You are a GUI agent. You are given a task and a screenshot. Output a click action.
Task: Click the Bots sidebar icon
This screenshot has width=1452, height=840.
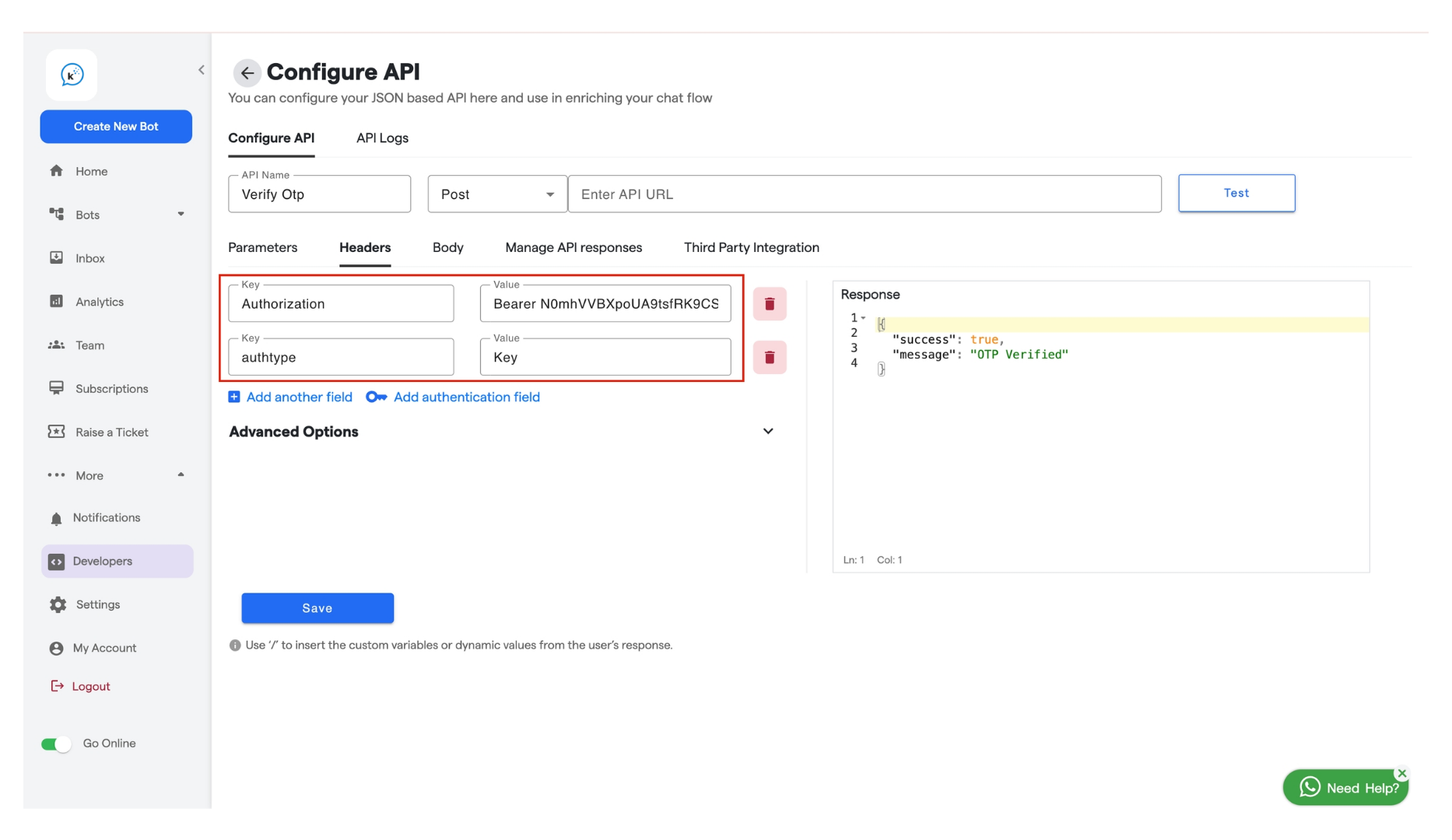(x=56, y=214)
